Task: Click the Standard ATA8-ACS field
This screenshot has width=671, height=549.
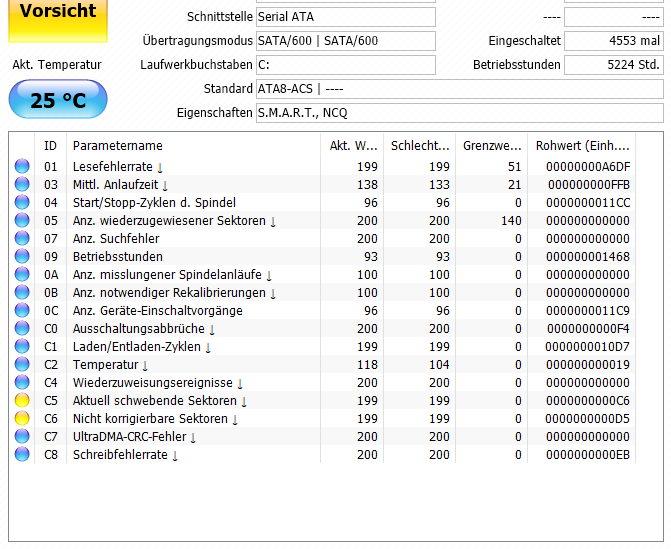Action: [460, 89]
